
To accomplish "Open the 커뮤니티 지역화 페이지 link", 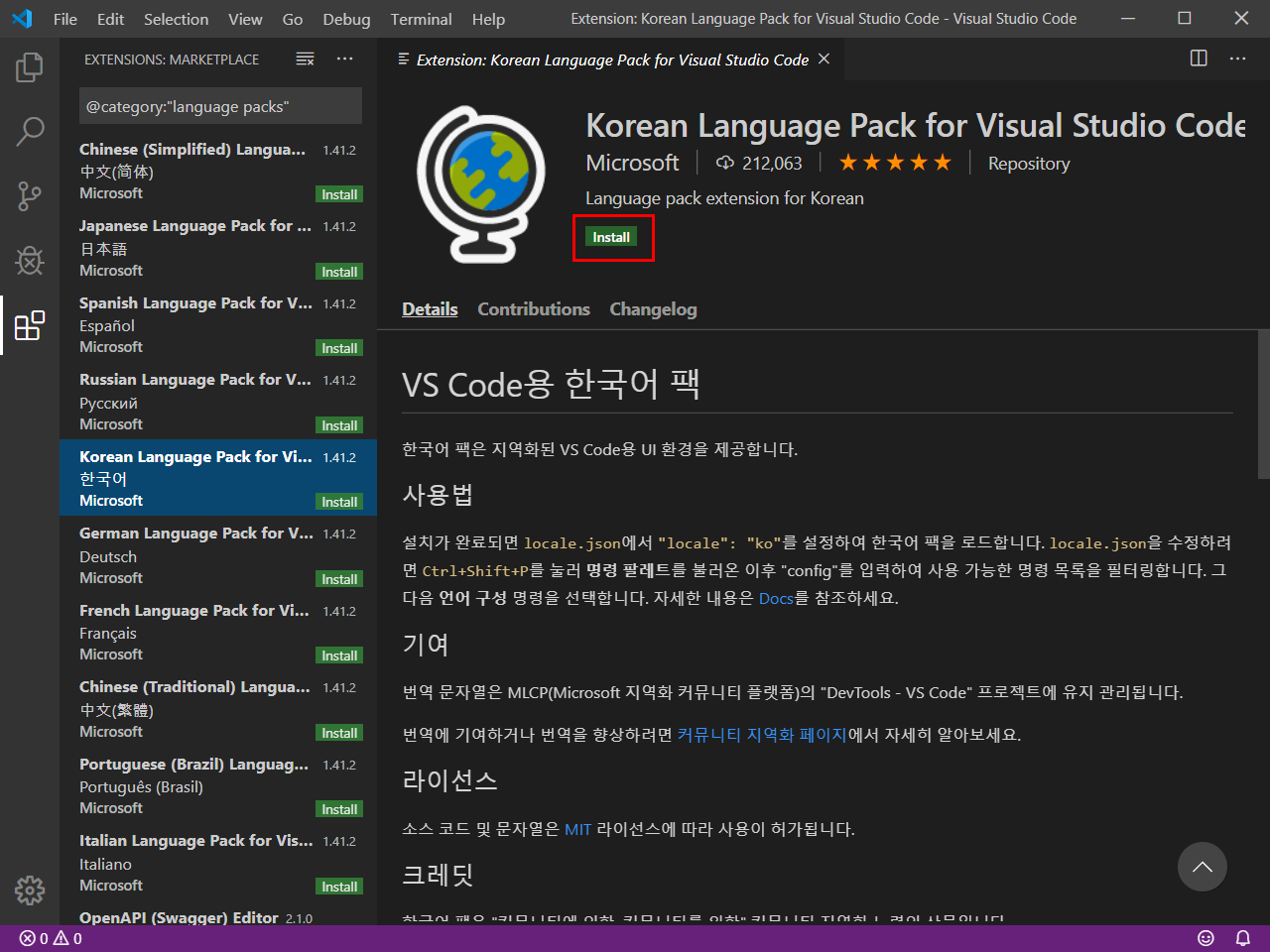I will 762,735.
